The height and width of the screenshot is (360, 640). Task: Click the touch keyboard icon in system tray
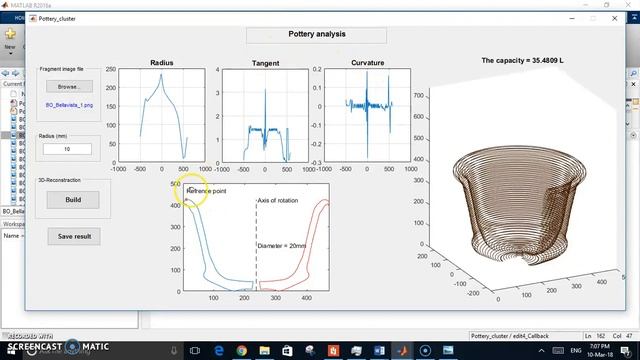point(558,351)
